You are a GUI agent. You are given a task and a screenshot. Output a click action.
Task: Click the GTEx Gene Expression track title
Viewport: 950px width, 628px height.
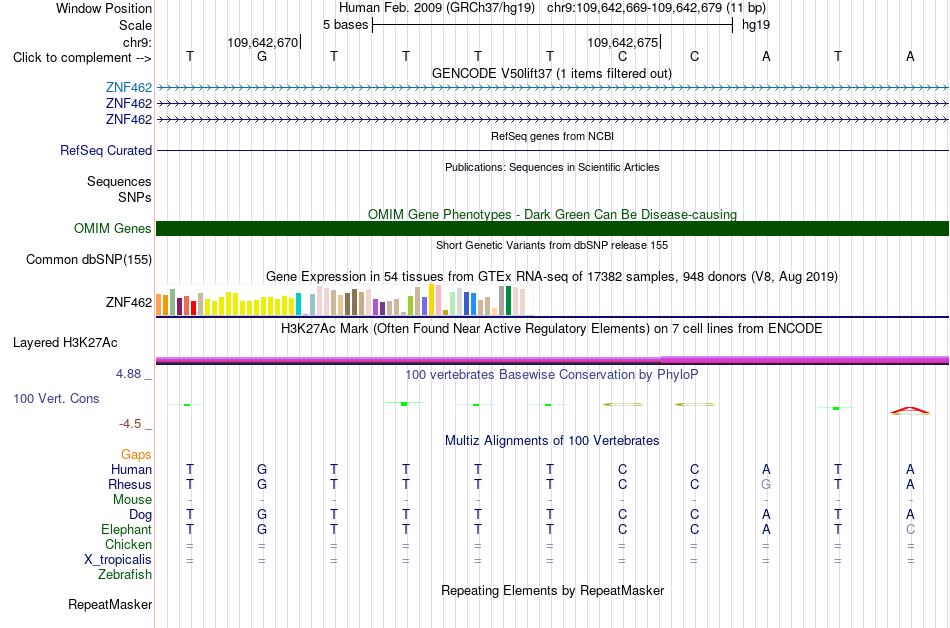tap(552, 277)
